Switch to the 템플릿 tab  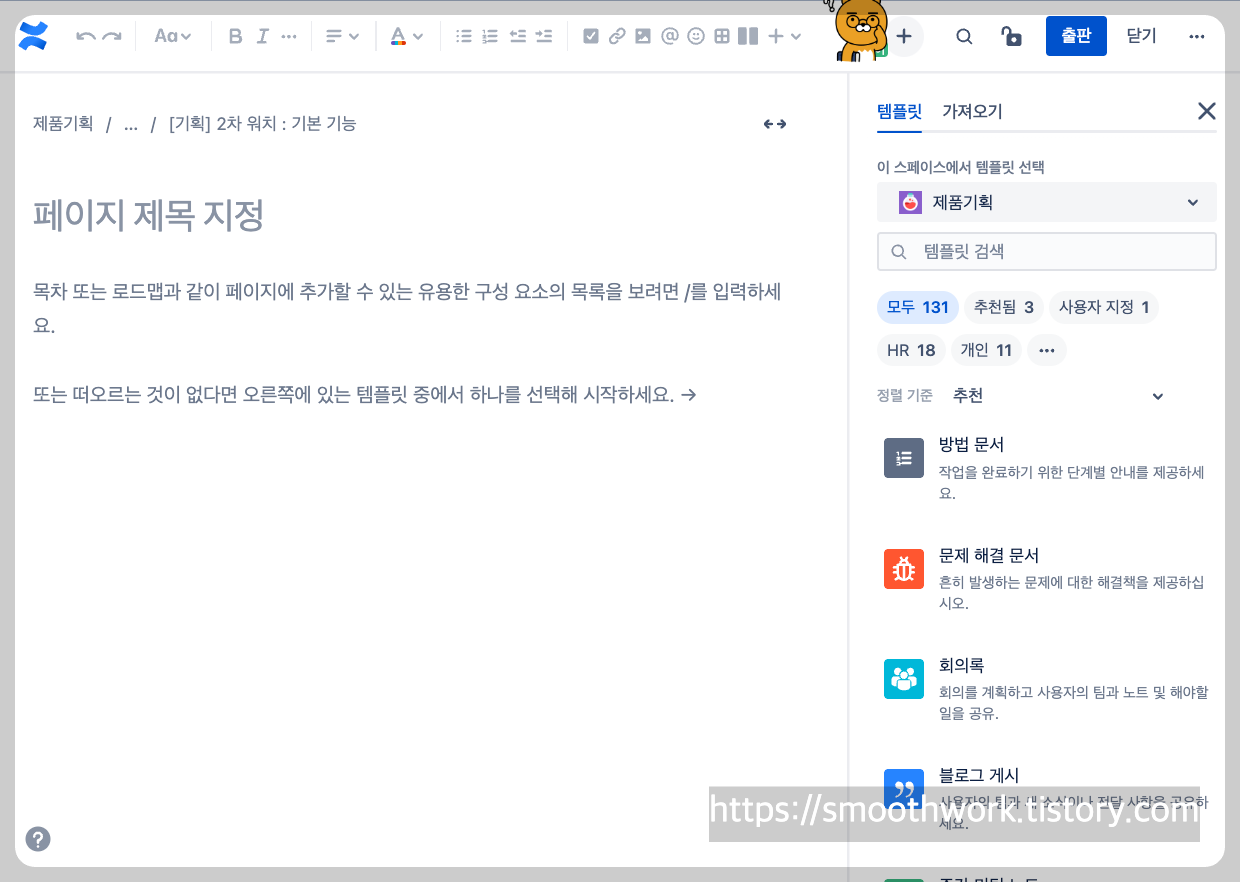[x=899, y=112]
